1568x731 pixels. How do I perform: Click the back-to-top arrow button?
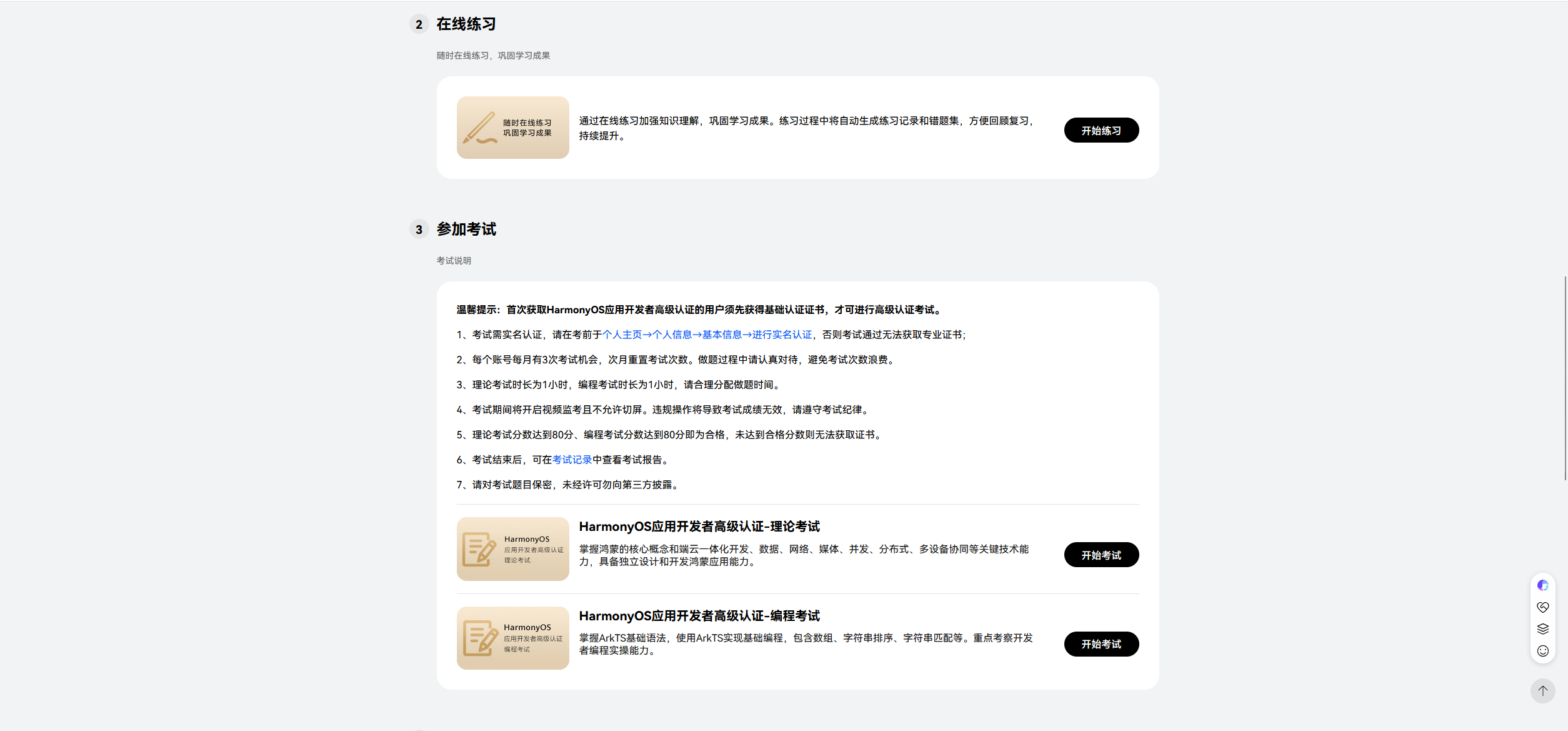click(x=1542, y=691)
